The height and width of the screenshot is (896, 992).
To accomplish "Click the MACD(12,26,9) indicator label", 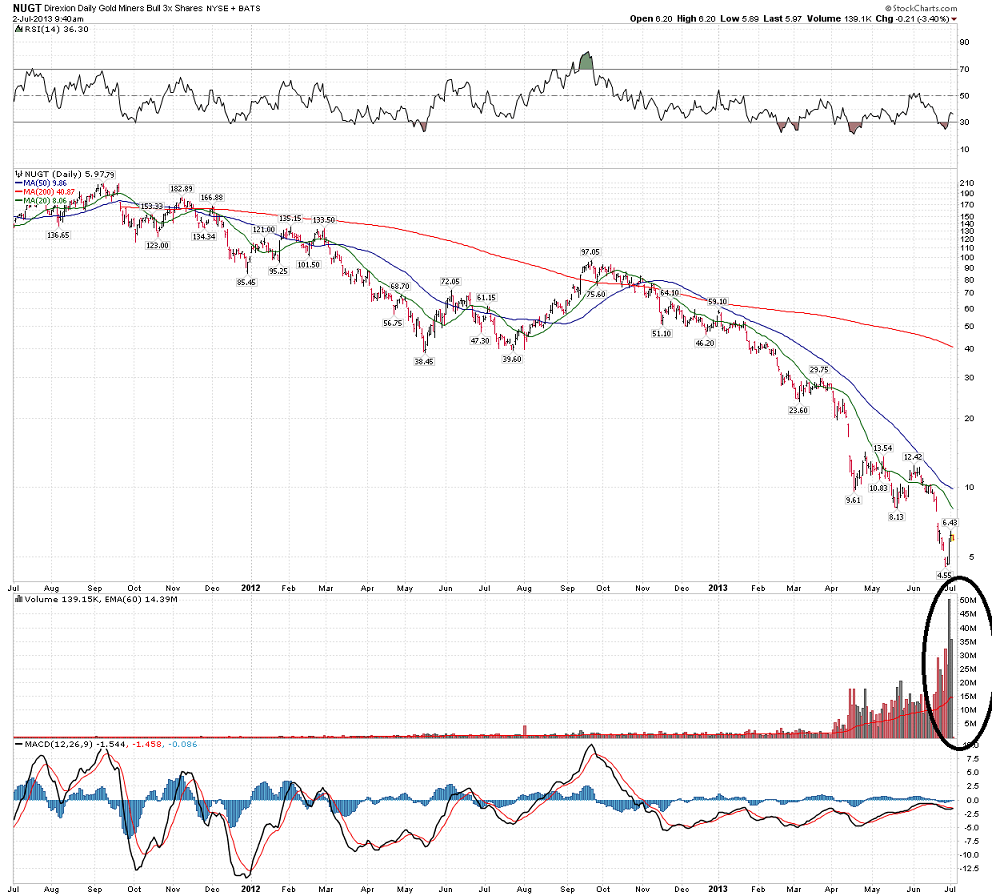I will (x=61, y=744).
